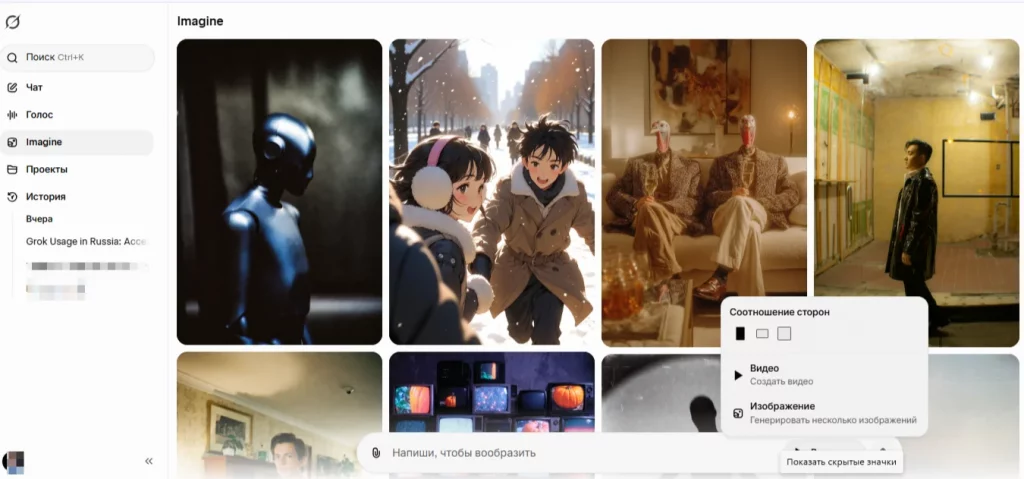Open the Grok Usage in Russia chat
The image size is (1024, 479).
pos(86,241)
